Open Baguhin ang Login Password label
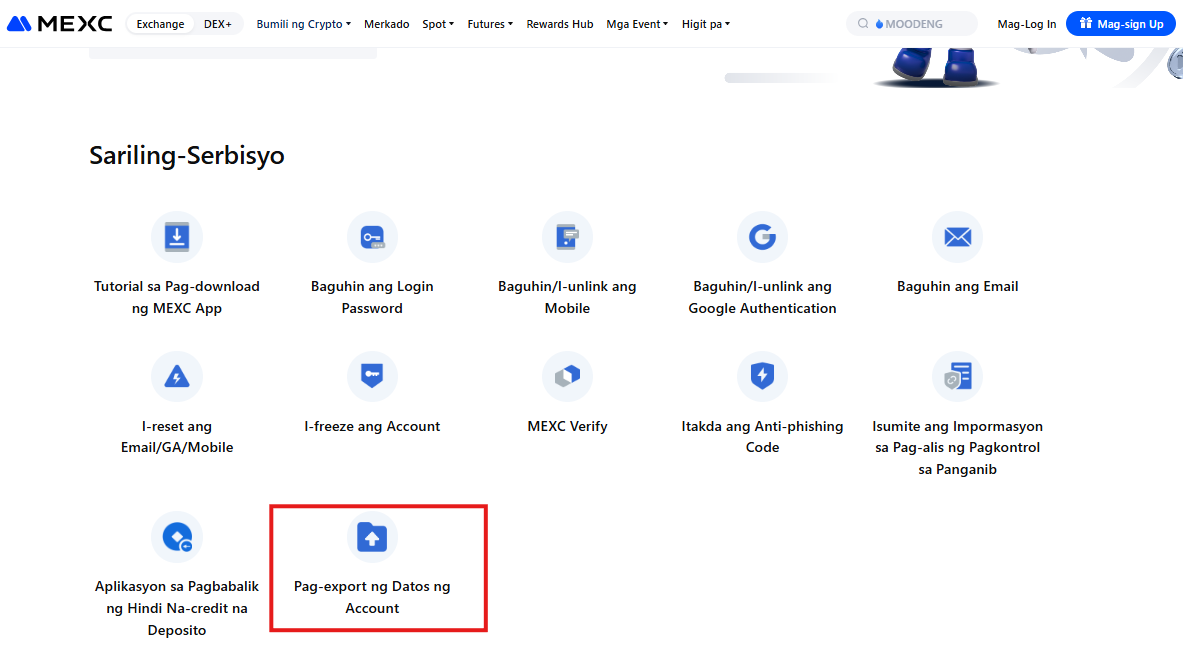 [372, 297]
